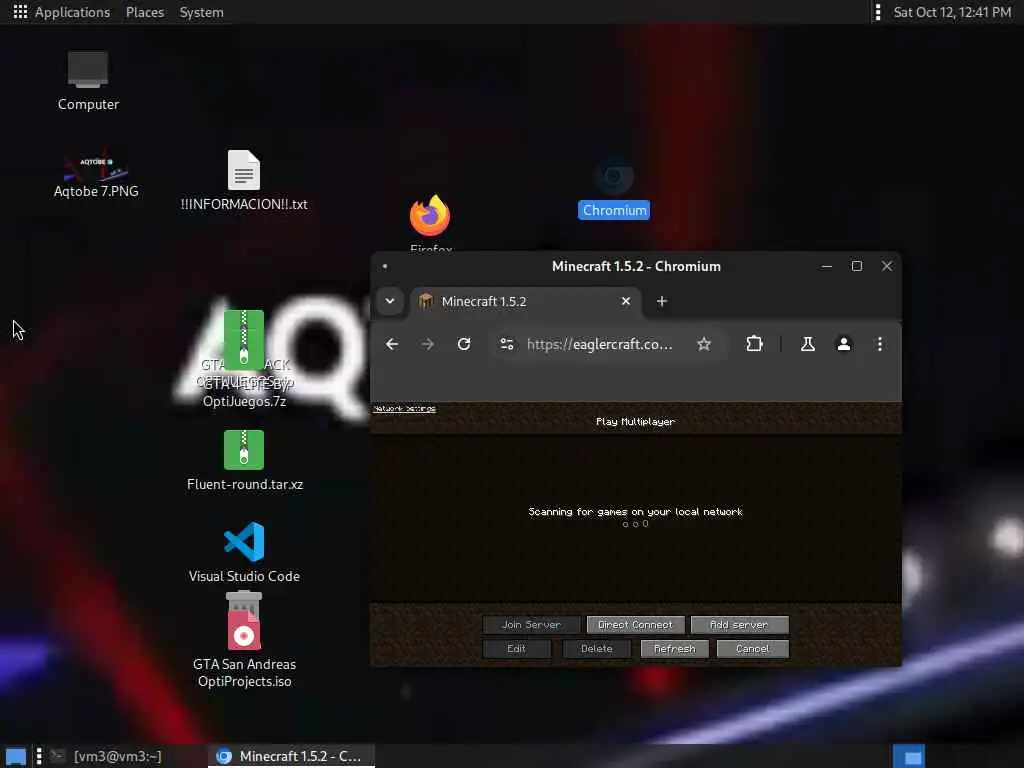Click the Add server button
This screenshot has height=768, width=1024.
click(x=739, y=625)
